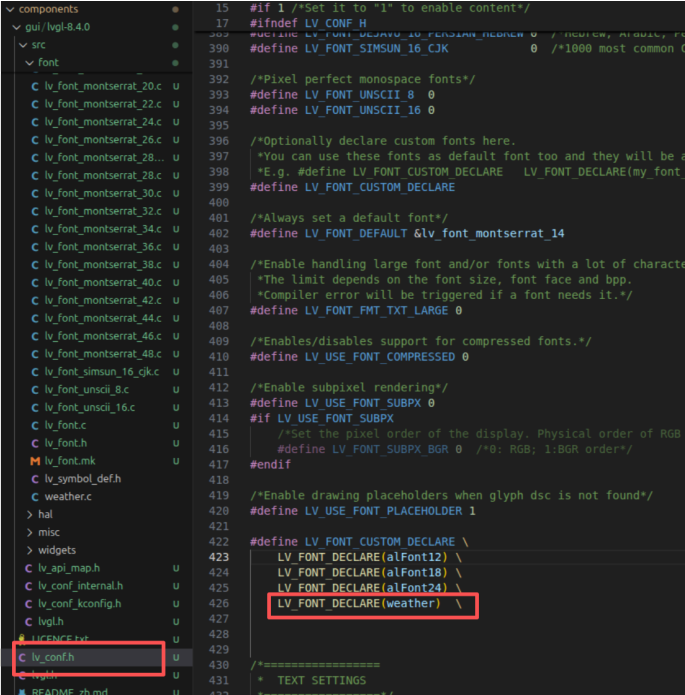Open lv_font_montserrat_28.c file
This screenshot has height=695, width=685.
coord(103,175)
